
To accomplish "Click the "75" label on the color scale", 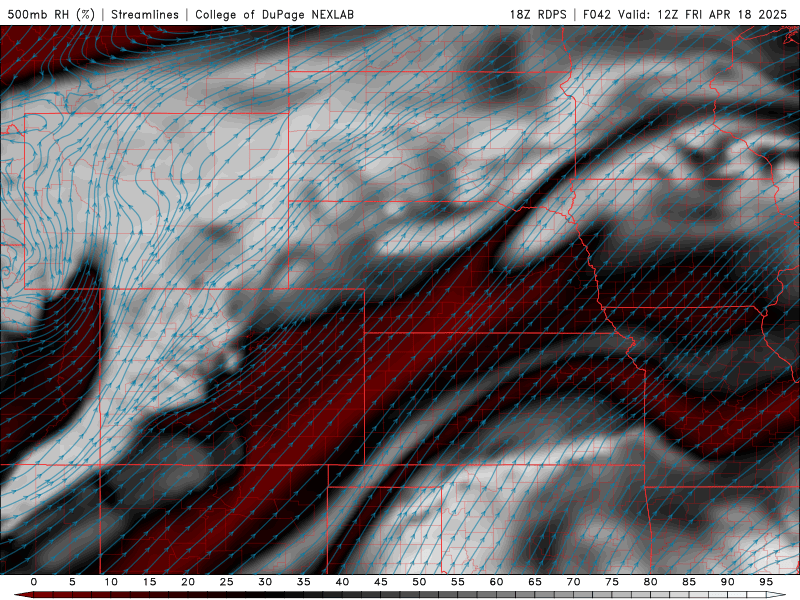I will point(612,582).
